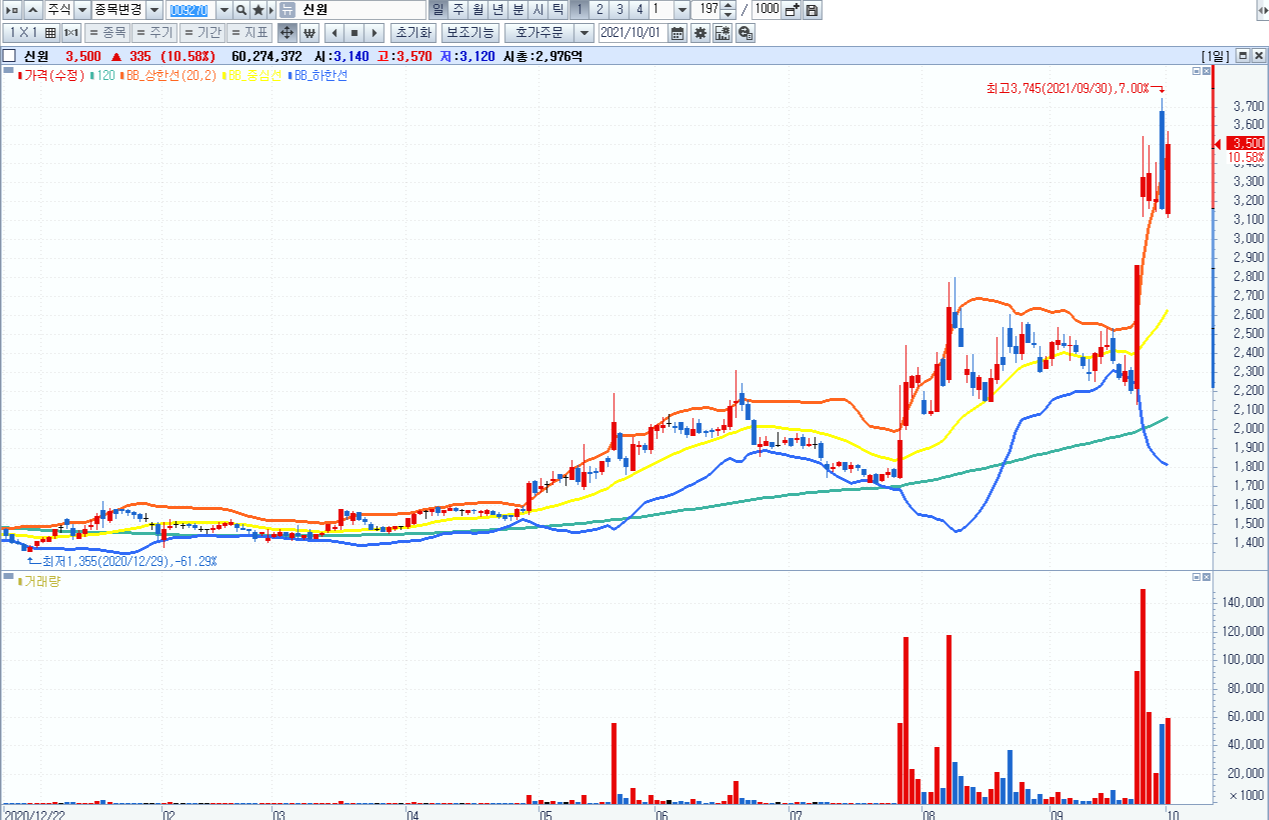Click the date field 2021/10/01

(x=632, y=32)
